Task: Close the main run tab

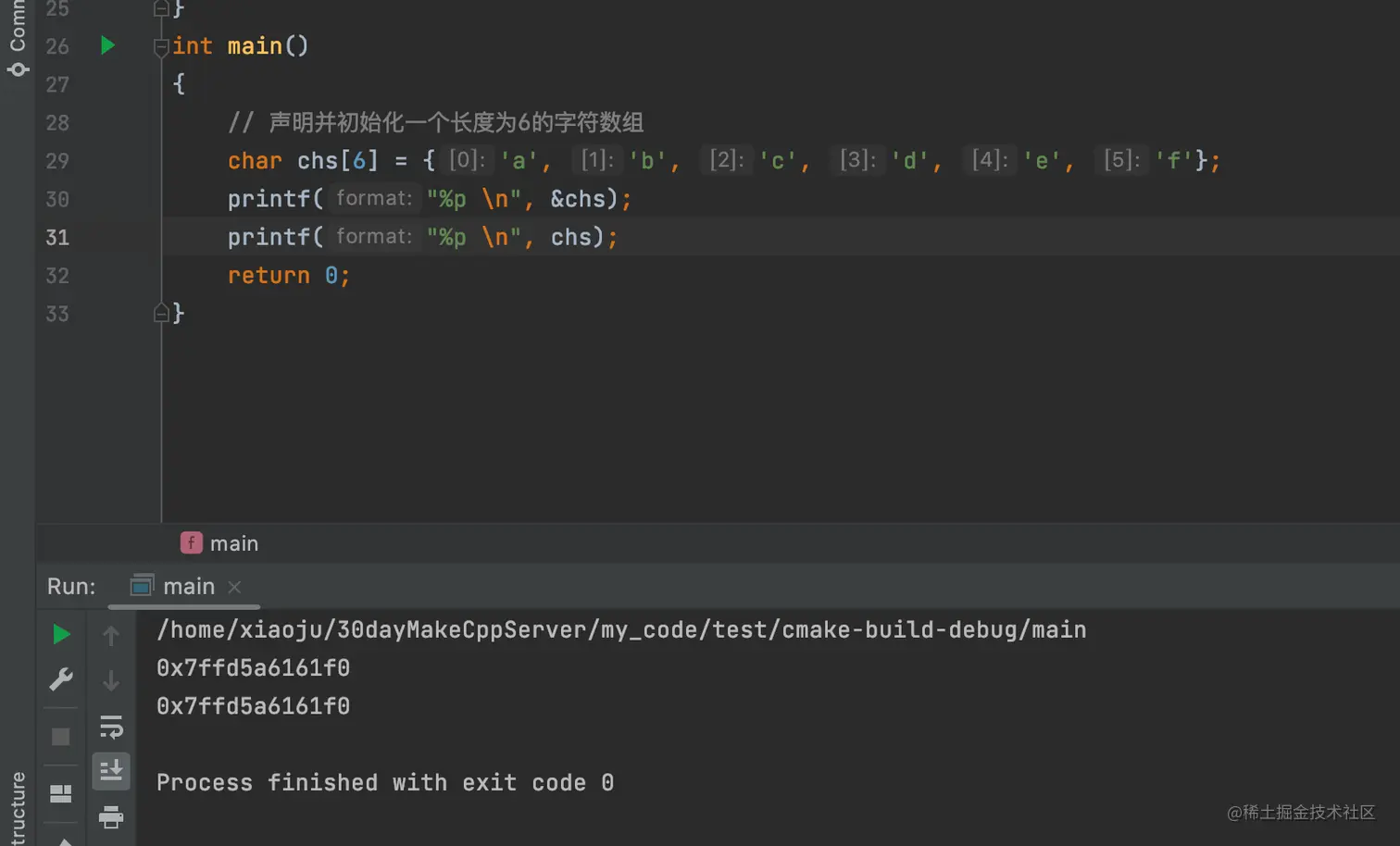Action: (234, 587)
